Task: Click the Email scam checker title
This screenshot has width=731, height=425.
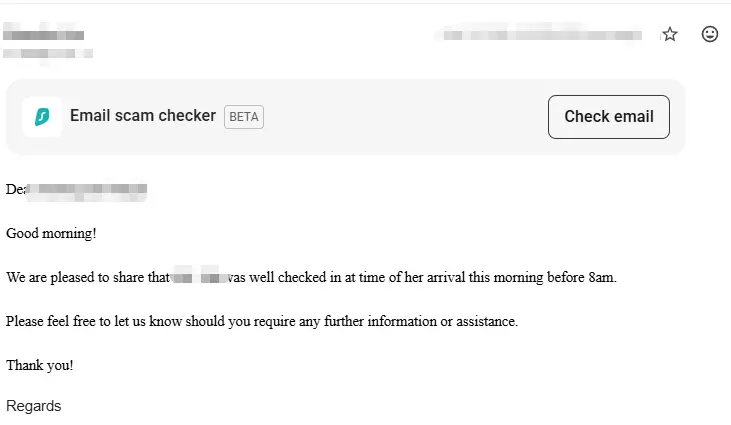Action: click(143, 116)
